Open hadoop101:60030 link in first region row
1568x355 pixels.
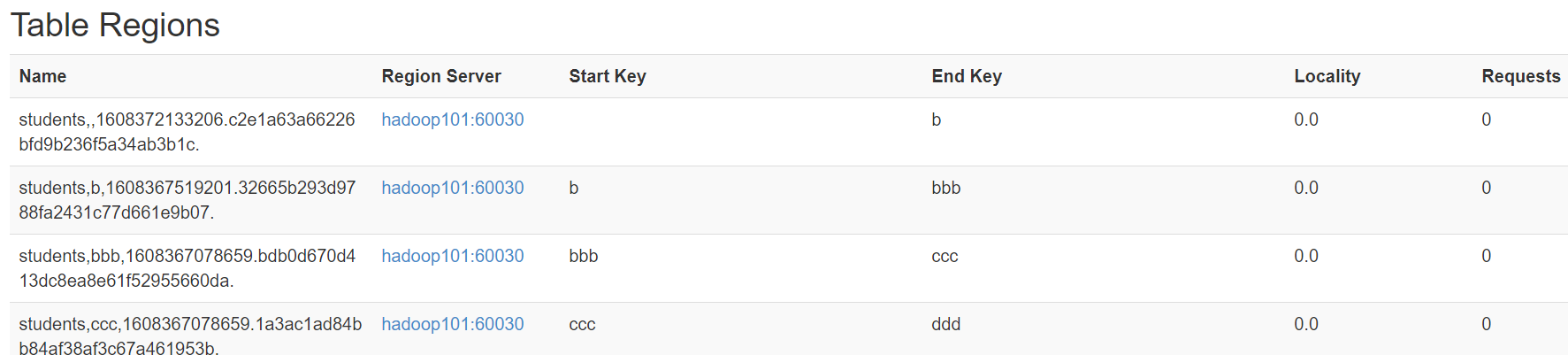(453, 120)
